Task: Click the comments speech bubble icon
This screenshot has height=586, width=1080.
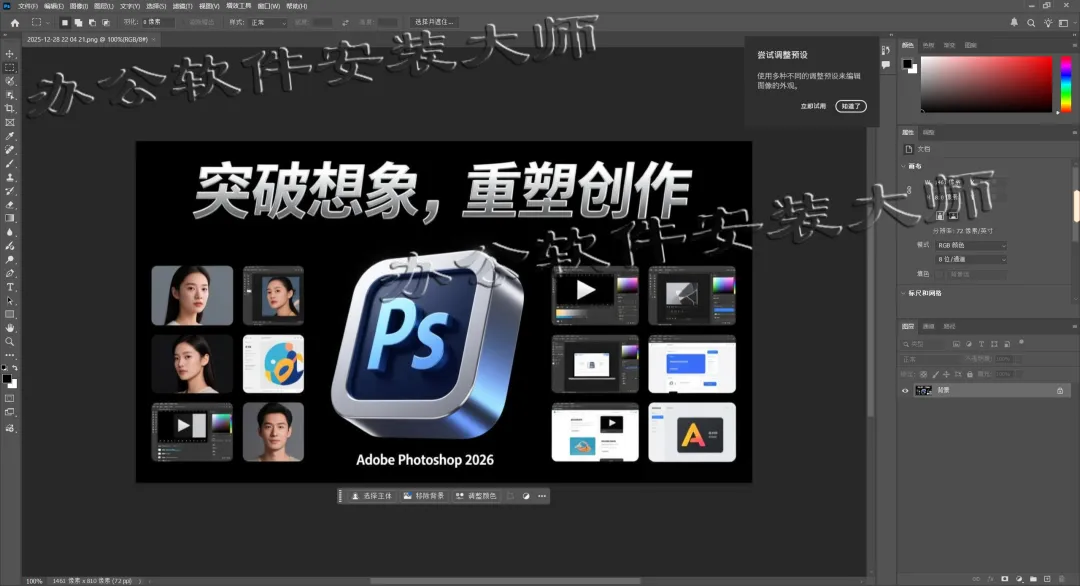Action: pos(886,65)
